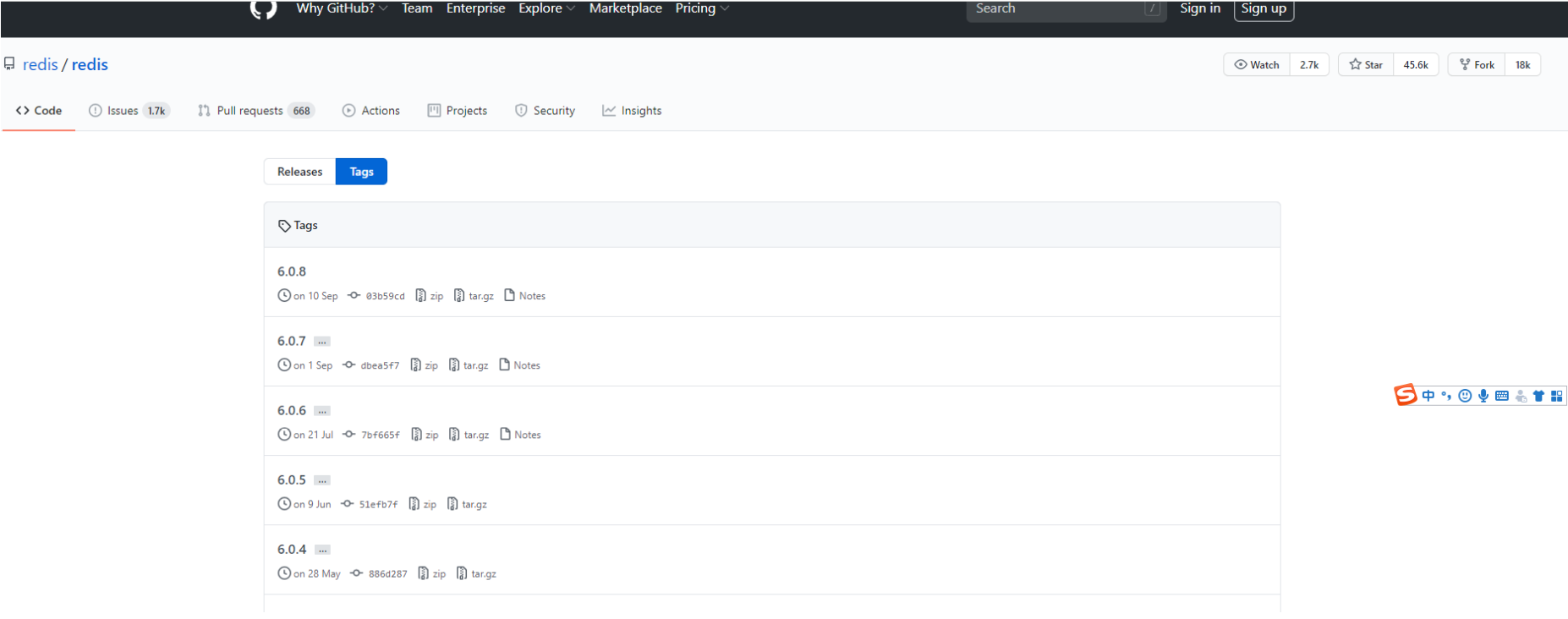1568x619 pixels.
Task: Open the 6.0.7 tag
Action: 292,341
